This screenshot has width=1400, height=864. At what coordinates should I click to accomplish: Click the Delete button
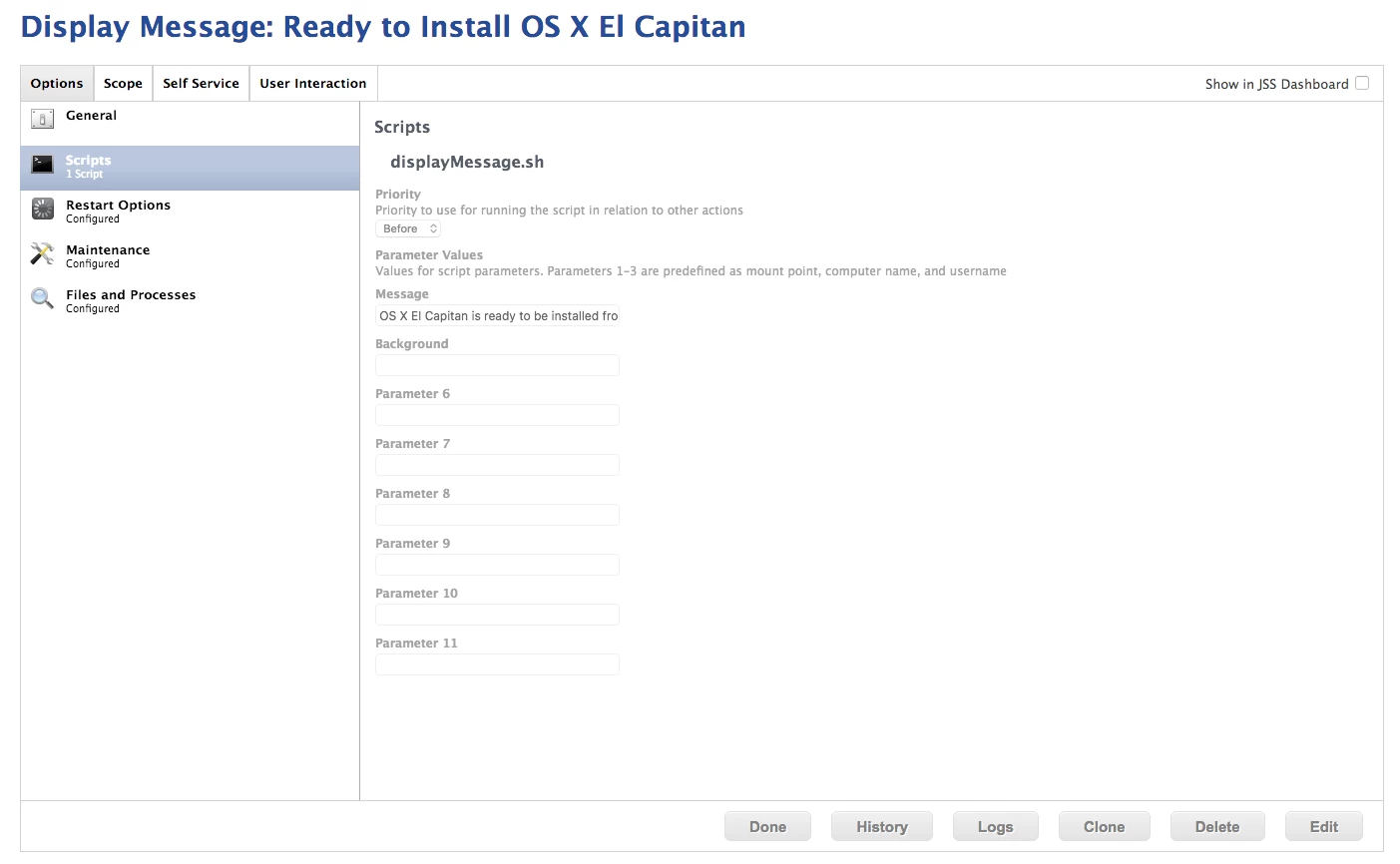click(1217, 826)
